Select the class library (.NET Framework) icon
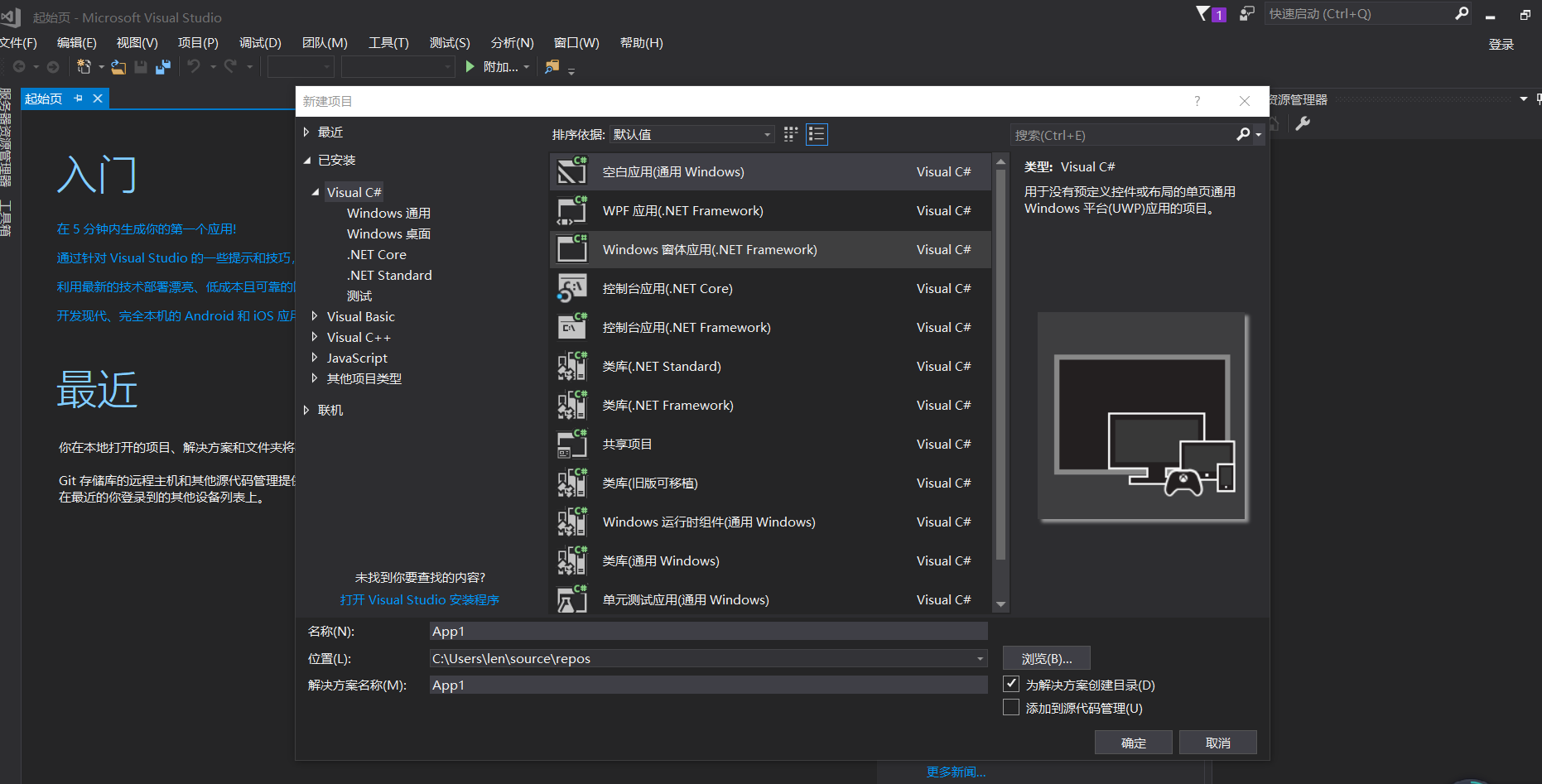Viewport: 1542px width, 784px height. click(x=572, y=405)
